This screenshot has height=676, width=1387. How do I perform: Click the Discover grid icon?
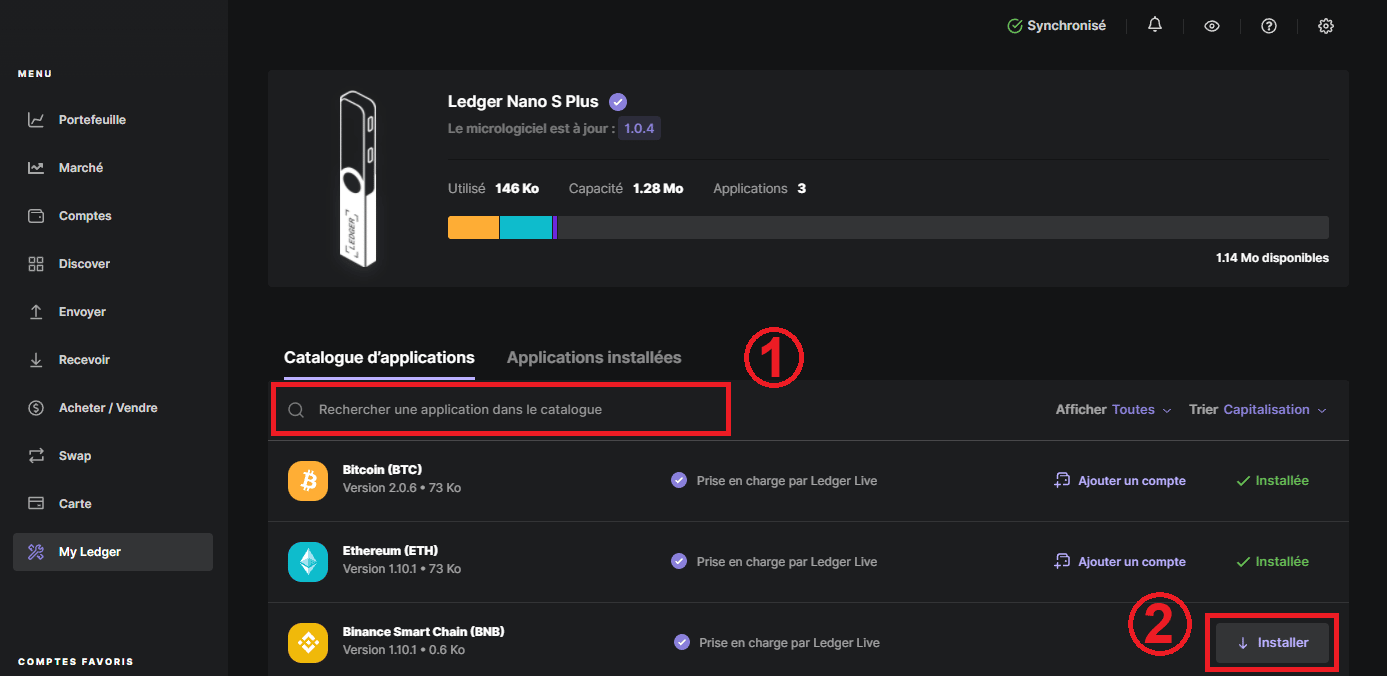pos(36,264)
